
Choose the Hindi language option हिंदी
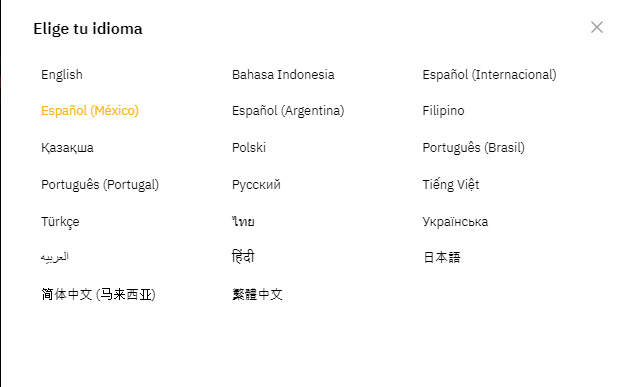click(x=243, y=256)
